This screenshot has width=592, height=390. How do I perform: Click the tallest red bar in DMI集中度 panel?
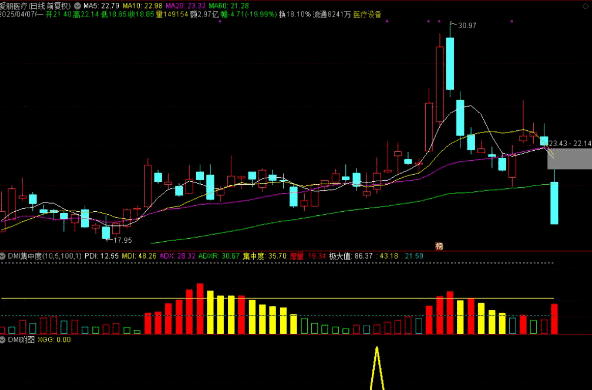(200, 309)
